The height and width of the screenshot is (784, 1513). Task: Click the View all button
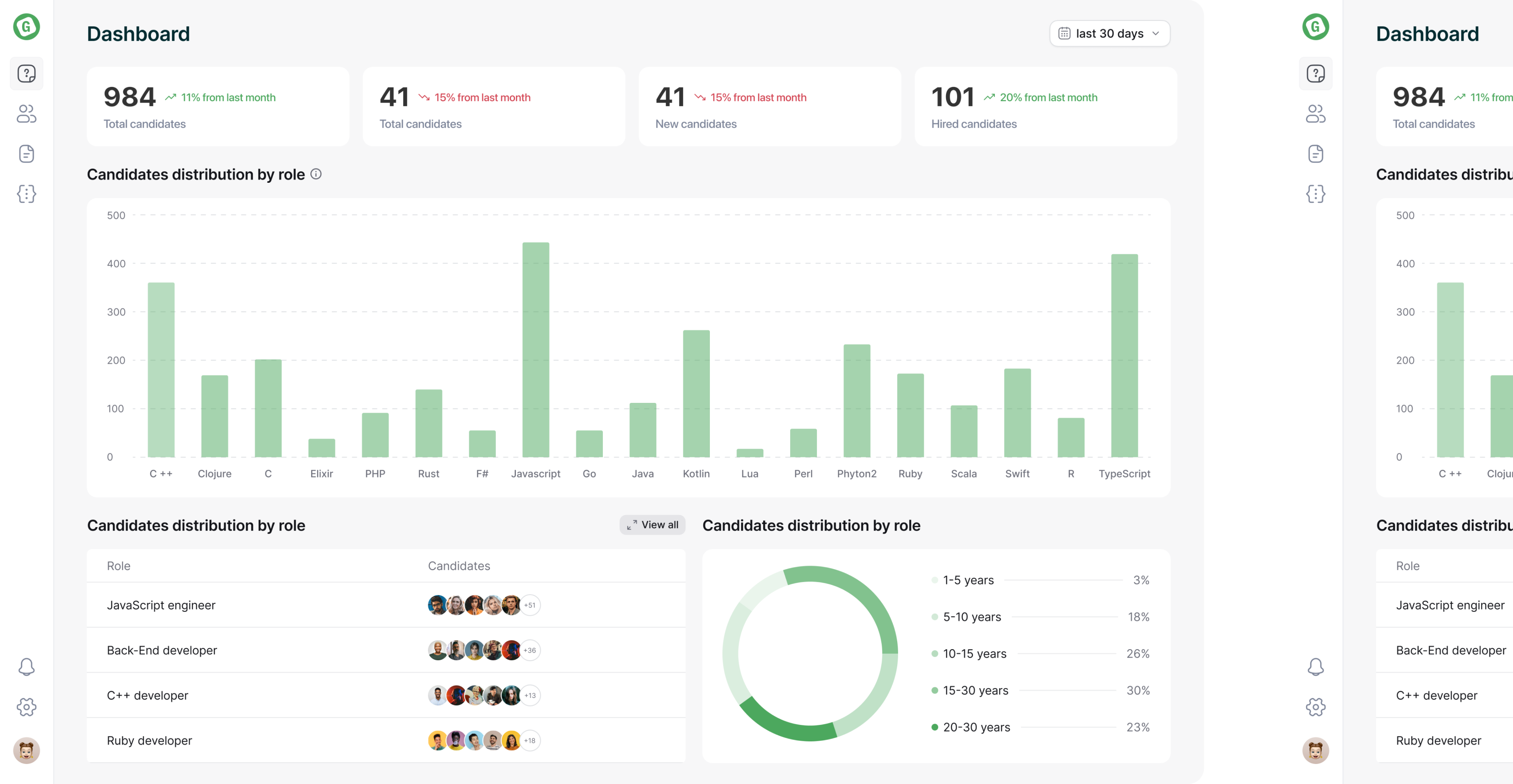652,524
